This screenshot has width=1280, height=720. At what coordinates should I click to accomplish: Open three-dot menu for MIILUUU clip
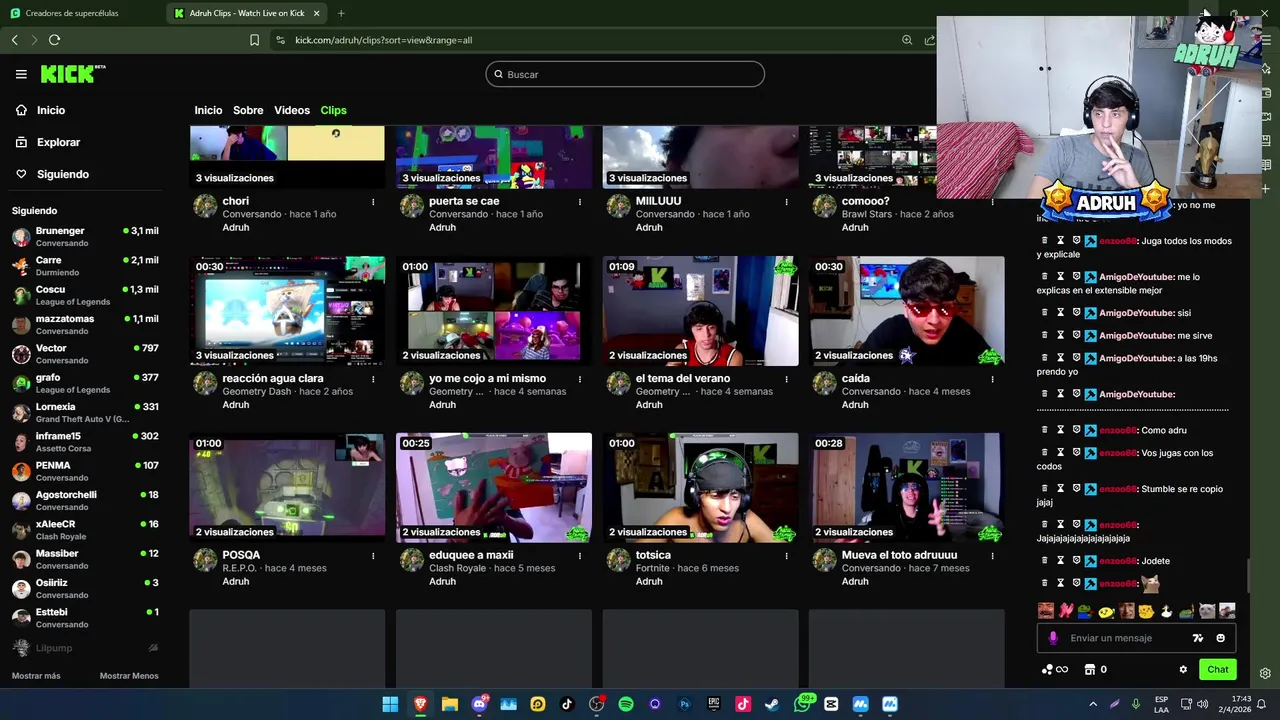pos(786,202)
